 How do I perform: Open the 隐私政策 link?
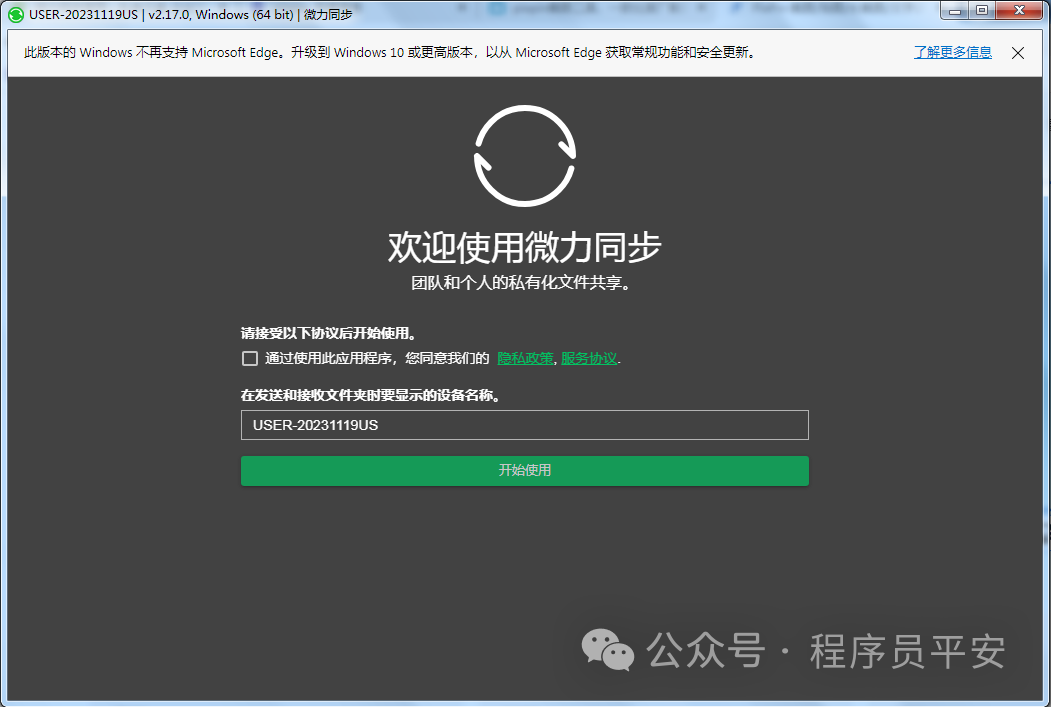pos(526,359)
